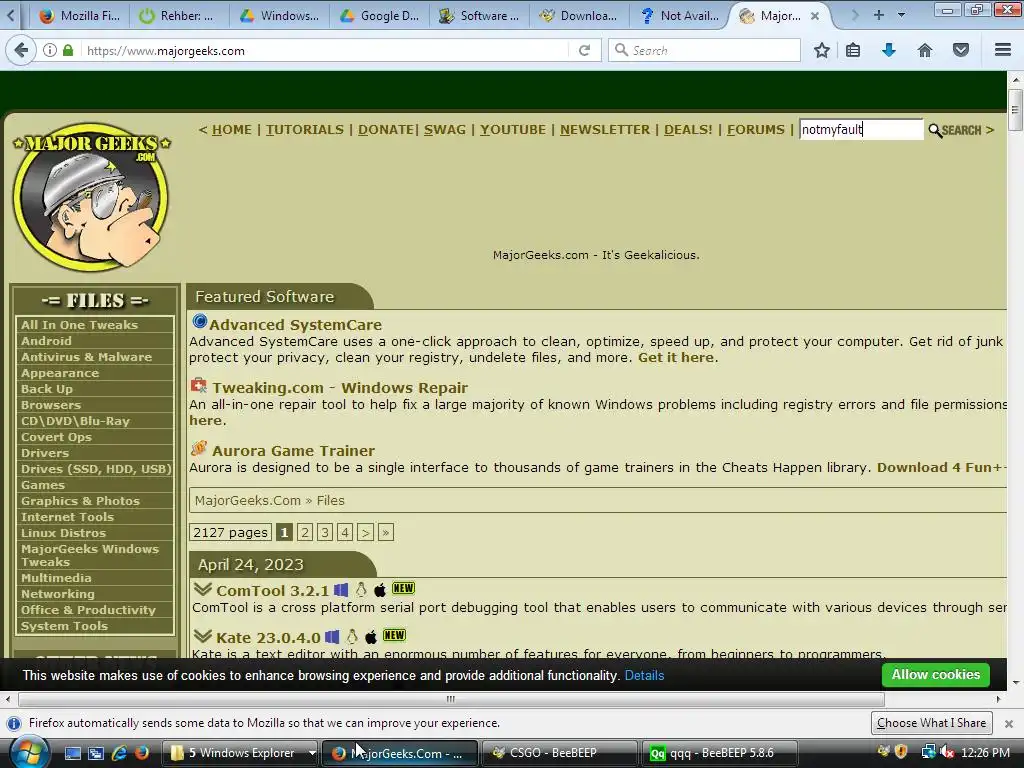Expand ComTool 3.2.1 entry chevron
The width and height of the screenshot is (1024, 768).
[x=202, y=590]
